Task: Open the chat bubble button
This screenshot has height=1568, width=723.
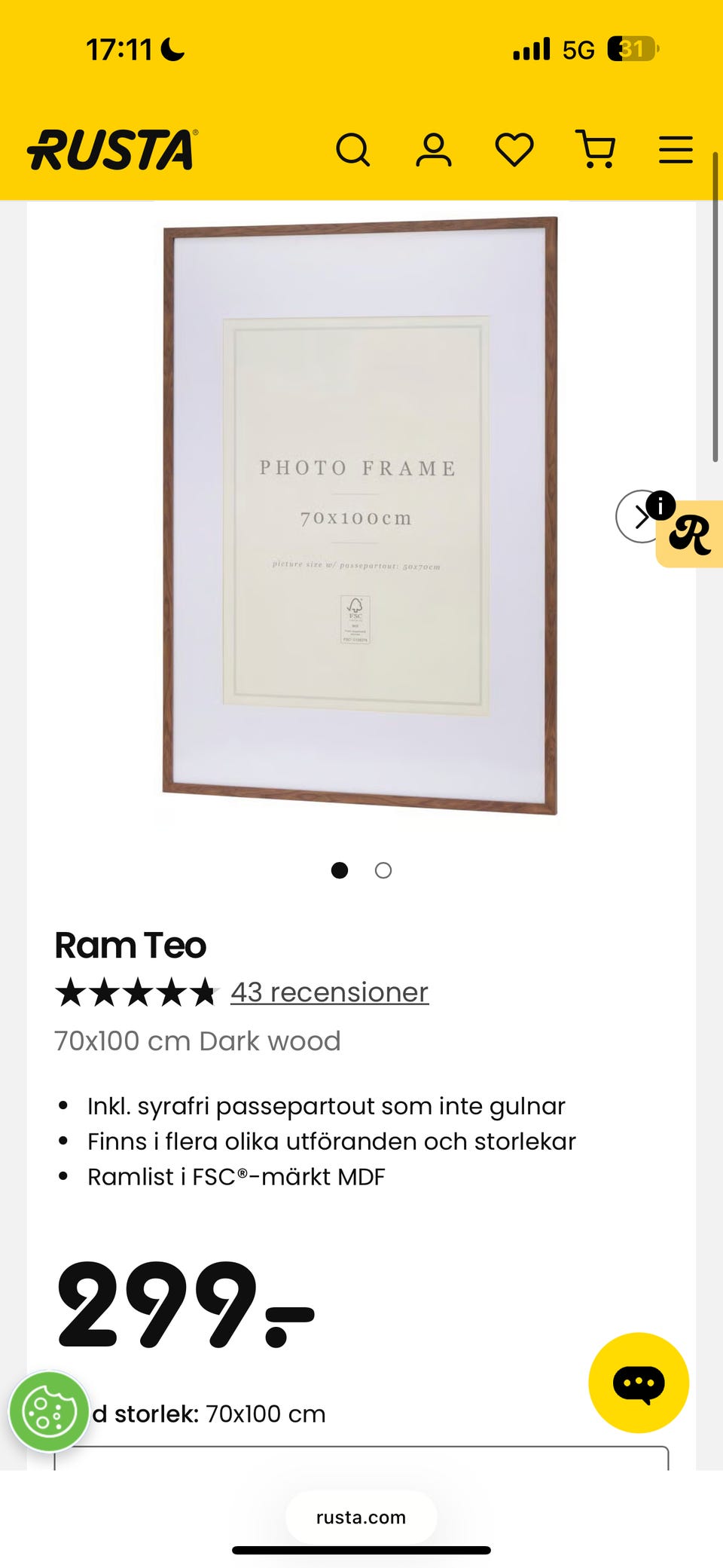Action: (x=639, y=1383)
